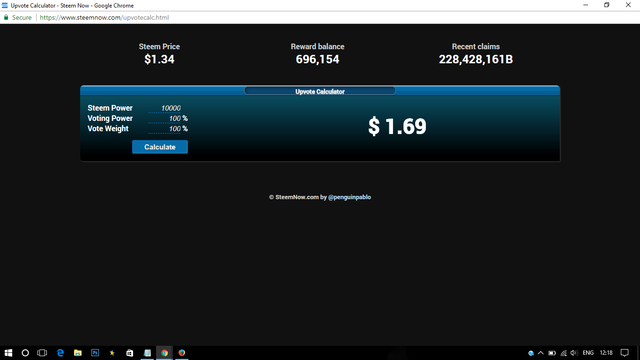Open File Explorer from taskbar

coord(78,353)
